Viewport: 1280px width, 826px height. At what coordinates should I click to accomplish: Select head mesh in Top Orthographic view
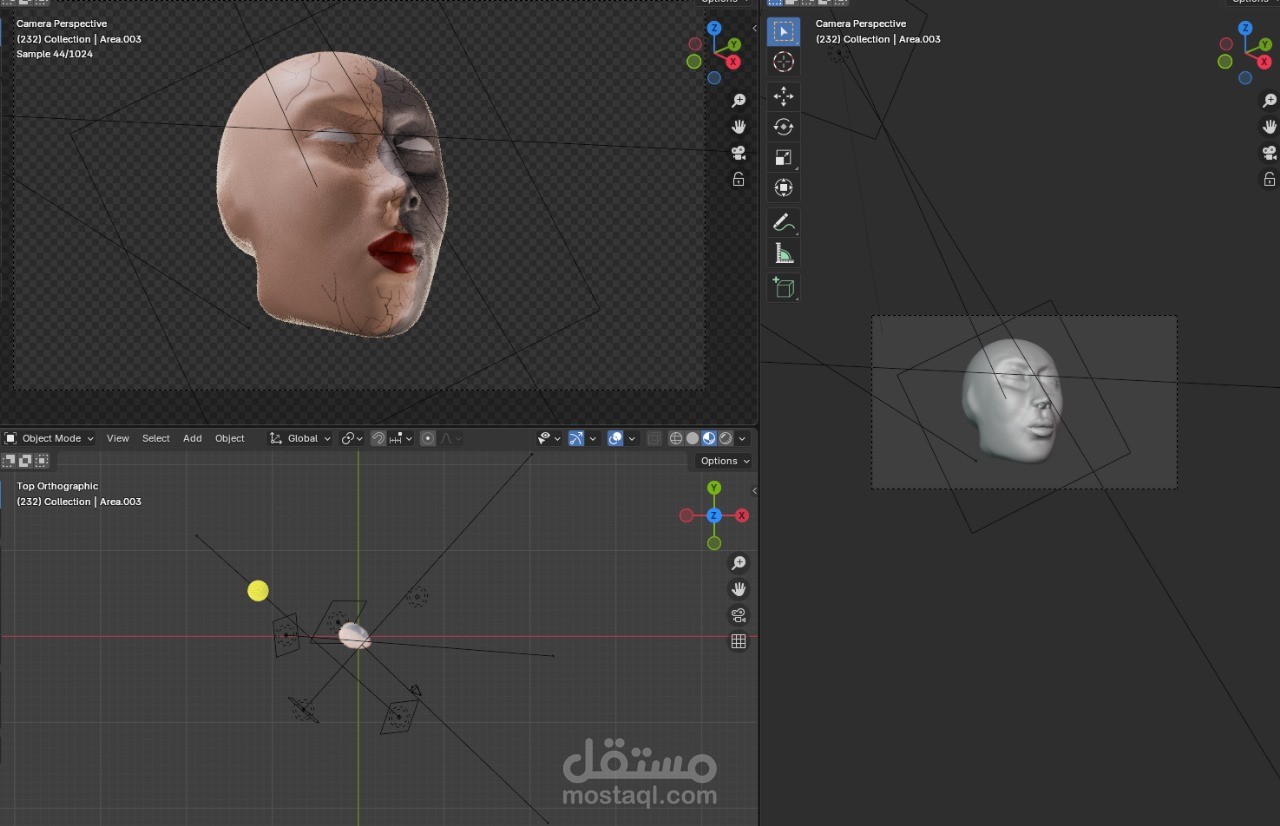[354, 636]
